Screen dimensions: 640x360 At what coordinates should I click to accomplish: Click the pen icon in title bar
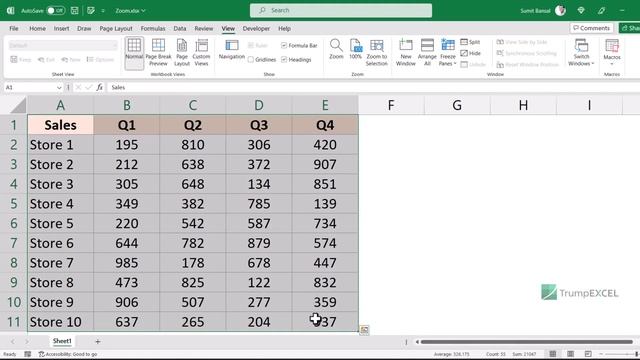pos(602,11)
